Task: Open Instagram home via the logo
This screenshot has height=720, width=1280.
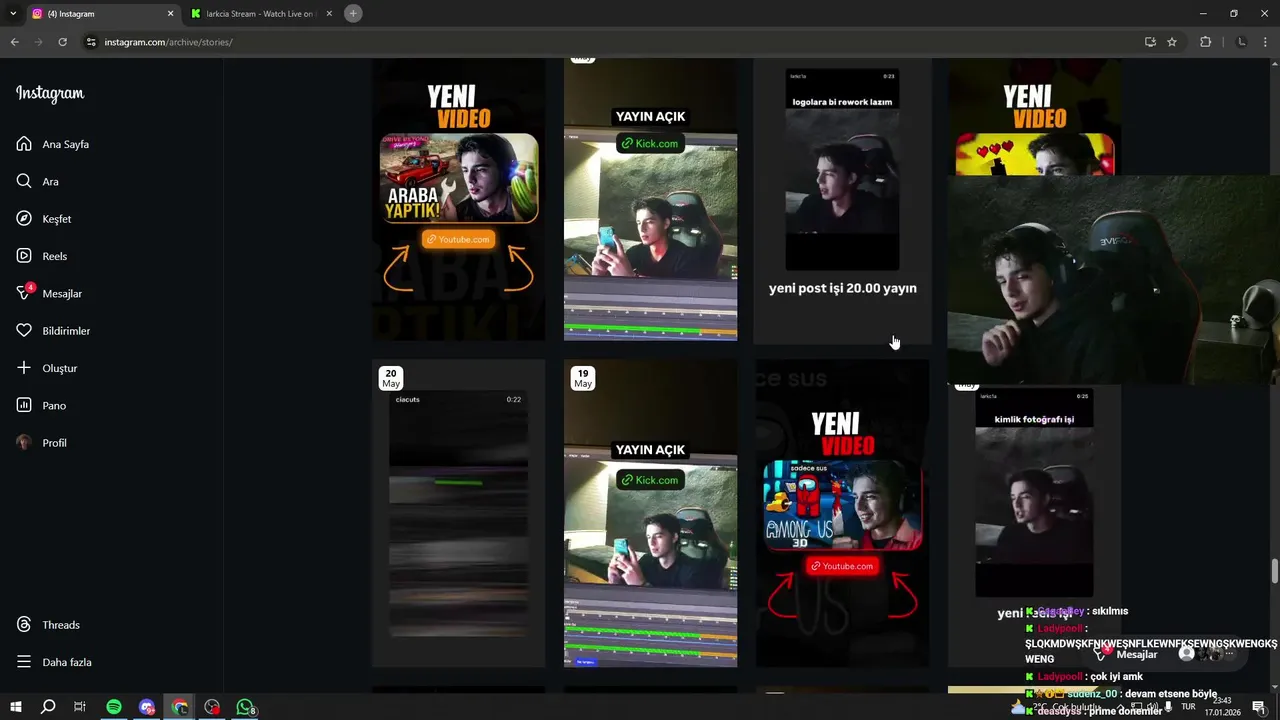Action: coord(50,94)
